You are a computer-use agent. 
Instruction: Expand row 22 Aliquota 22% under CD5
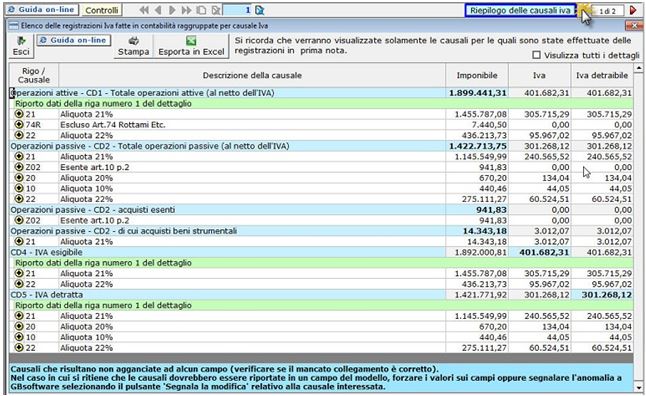(19, 348)
